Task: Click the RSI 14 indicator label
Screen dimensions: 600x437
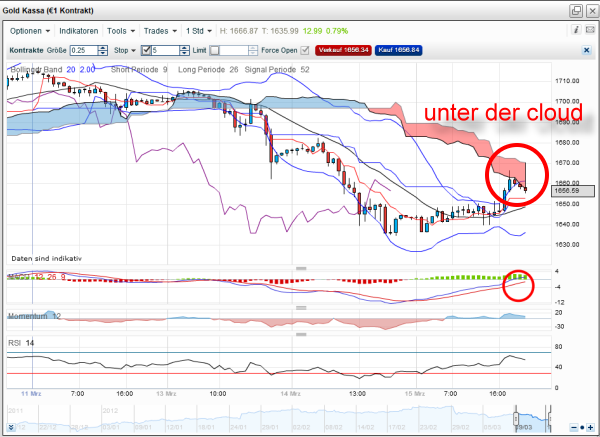Action: pyautogui.click(x=21, y=343)
